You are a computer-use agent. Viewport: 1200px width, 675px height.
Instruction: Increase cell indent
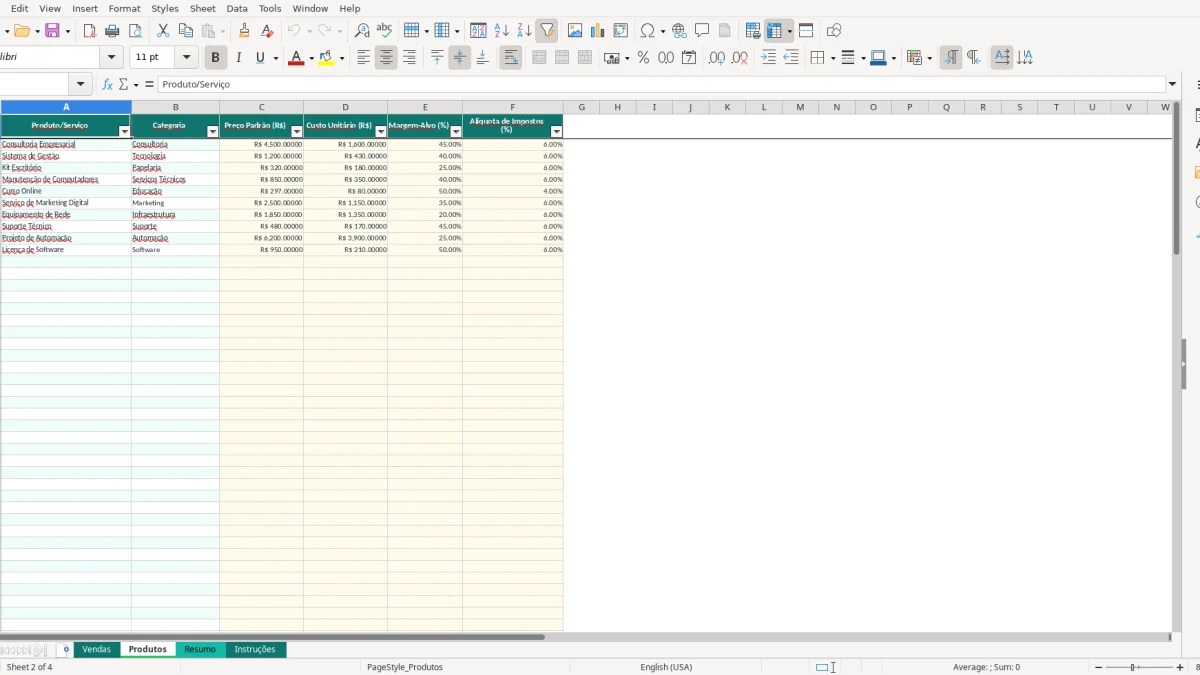pyautogui.click(x=768, y=58)
